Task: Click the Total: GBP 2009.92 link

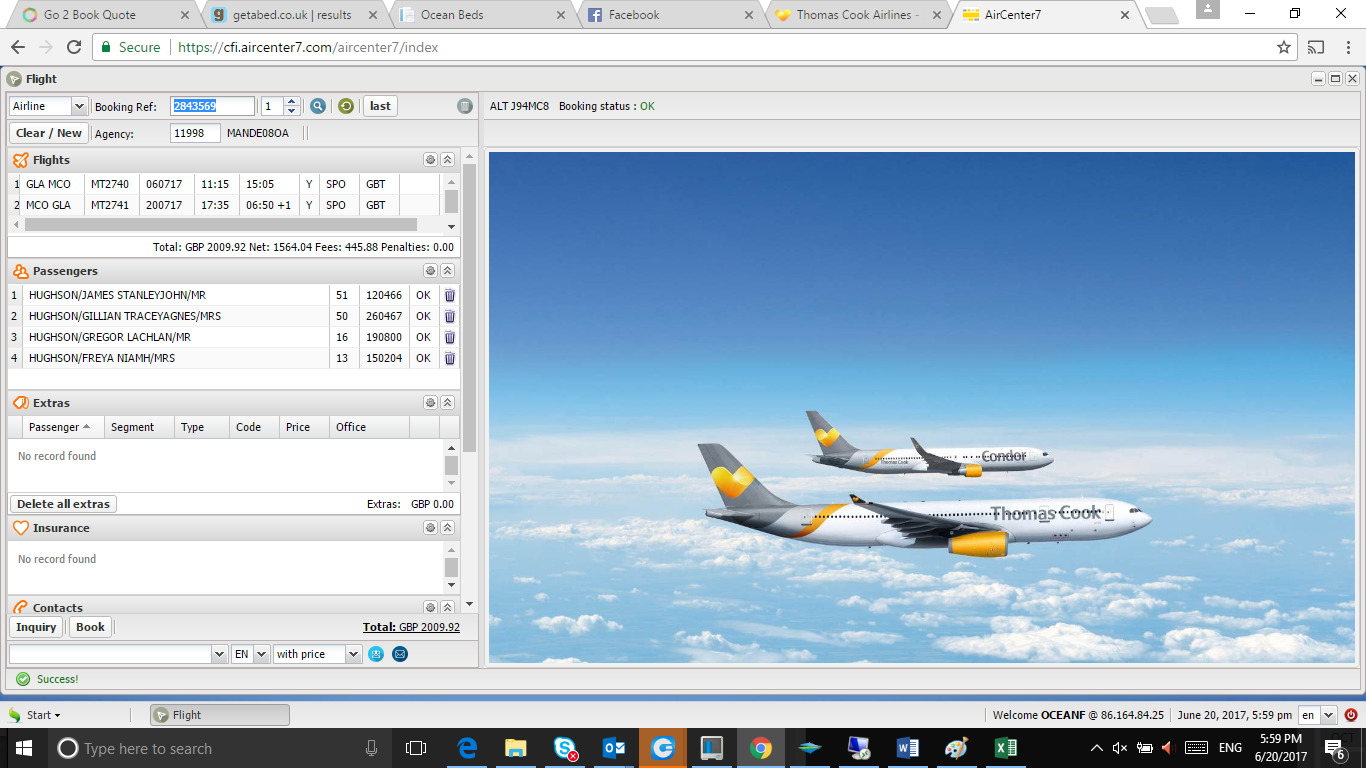Action: tap(411, 627)
